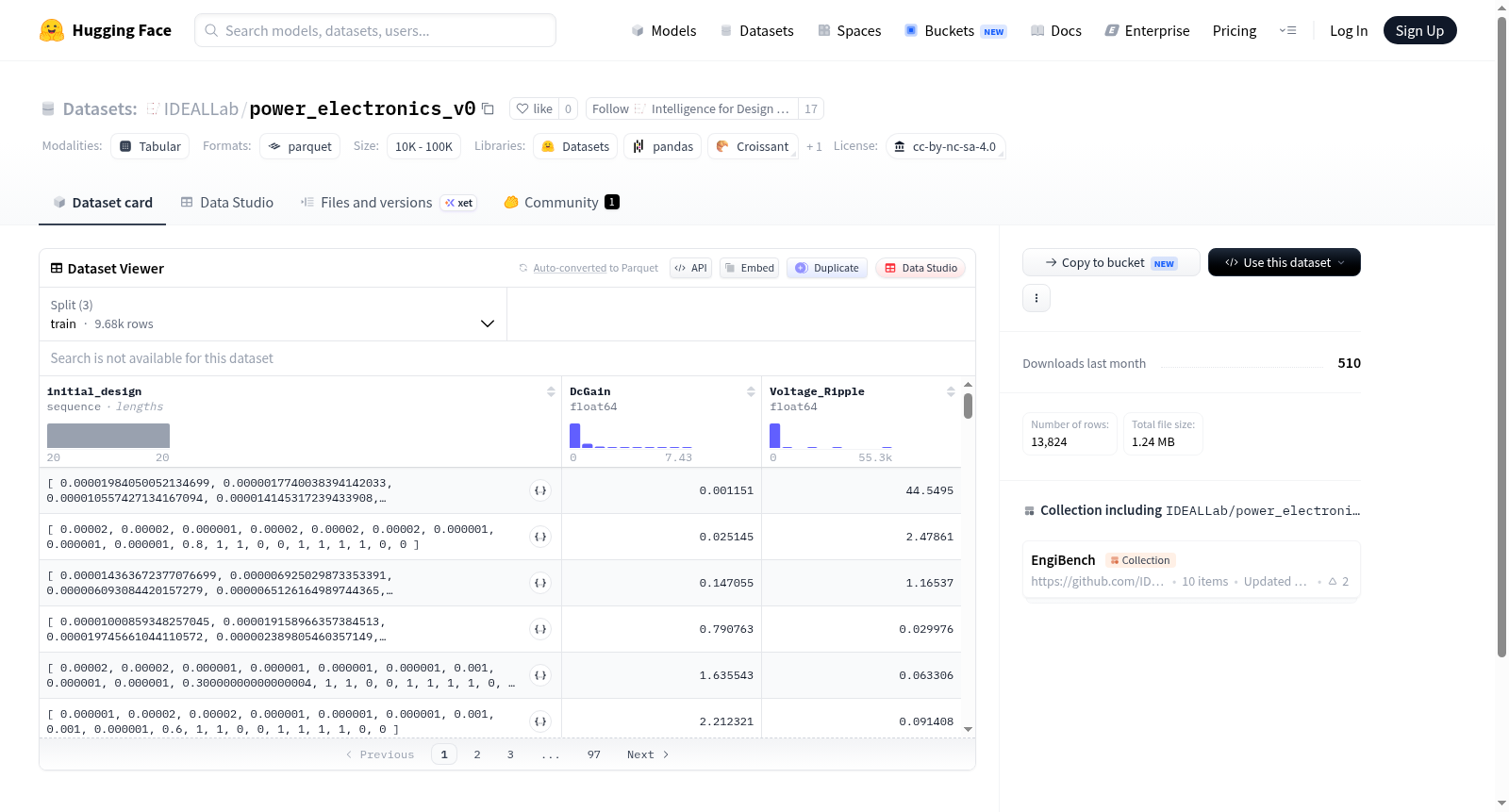Expand the train split dropdown
Image resolution: width=1509 pixels, height=812 pixels.
coord(273,314)
